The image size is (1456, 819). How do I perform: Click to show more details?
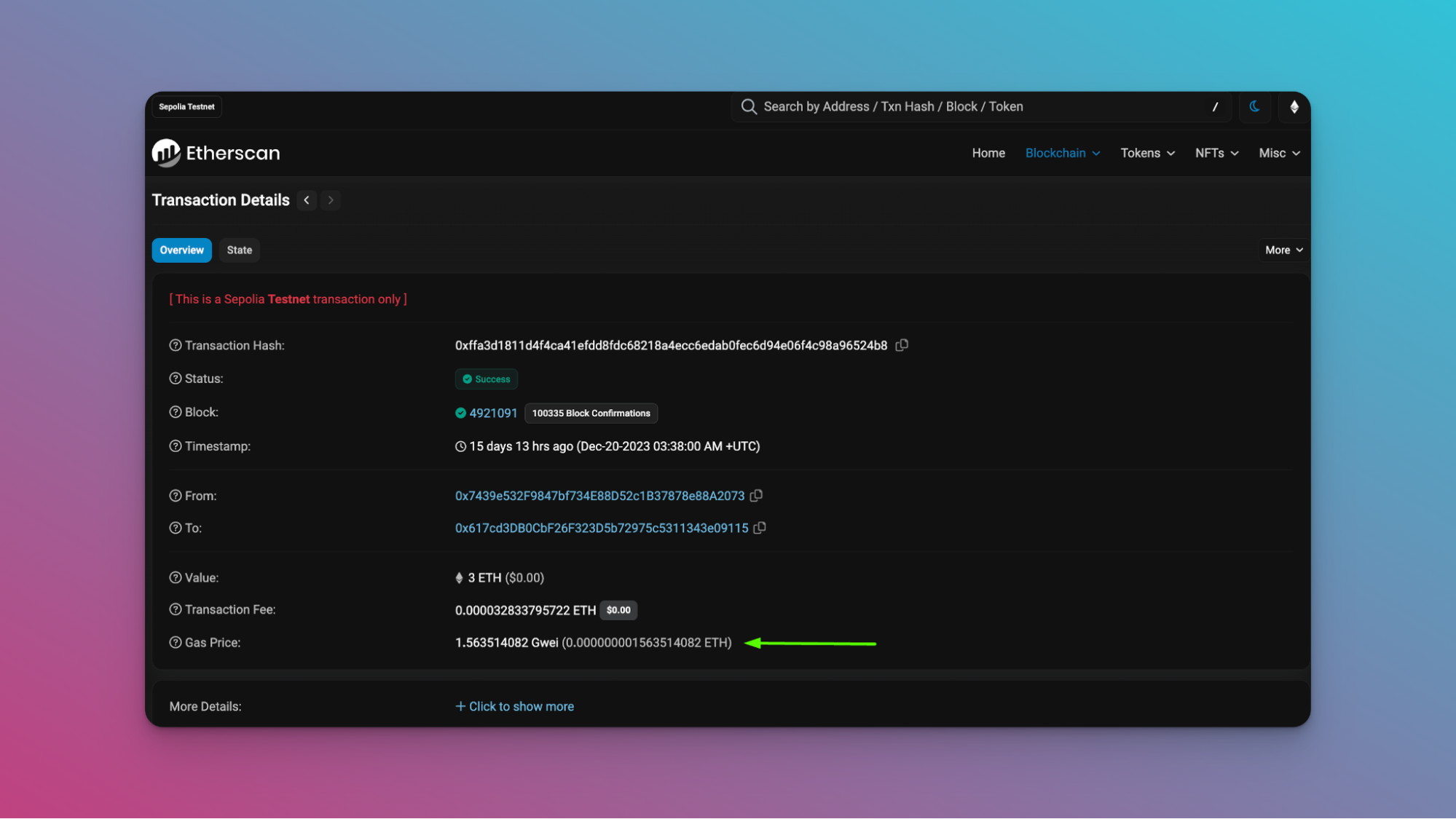pos(515,706)
